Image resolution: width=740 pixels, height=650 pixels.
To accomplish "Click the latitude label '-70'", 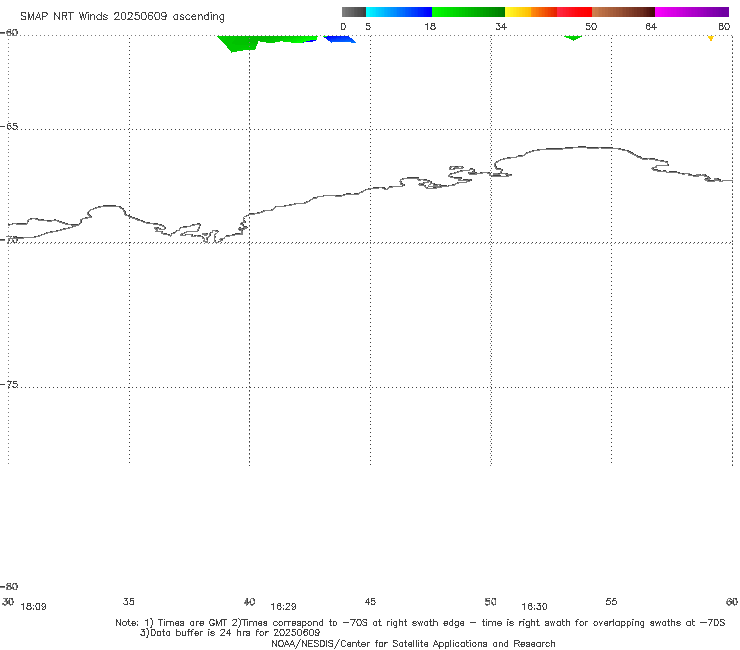I will pos(9,240).
